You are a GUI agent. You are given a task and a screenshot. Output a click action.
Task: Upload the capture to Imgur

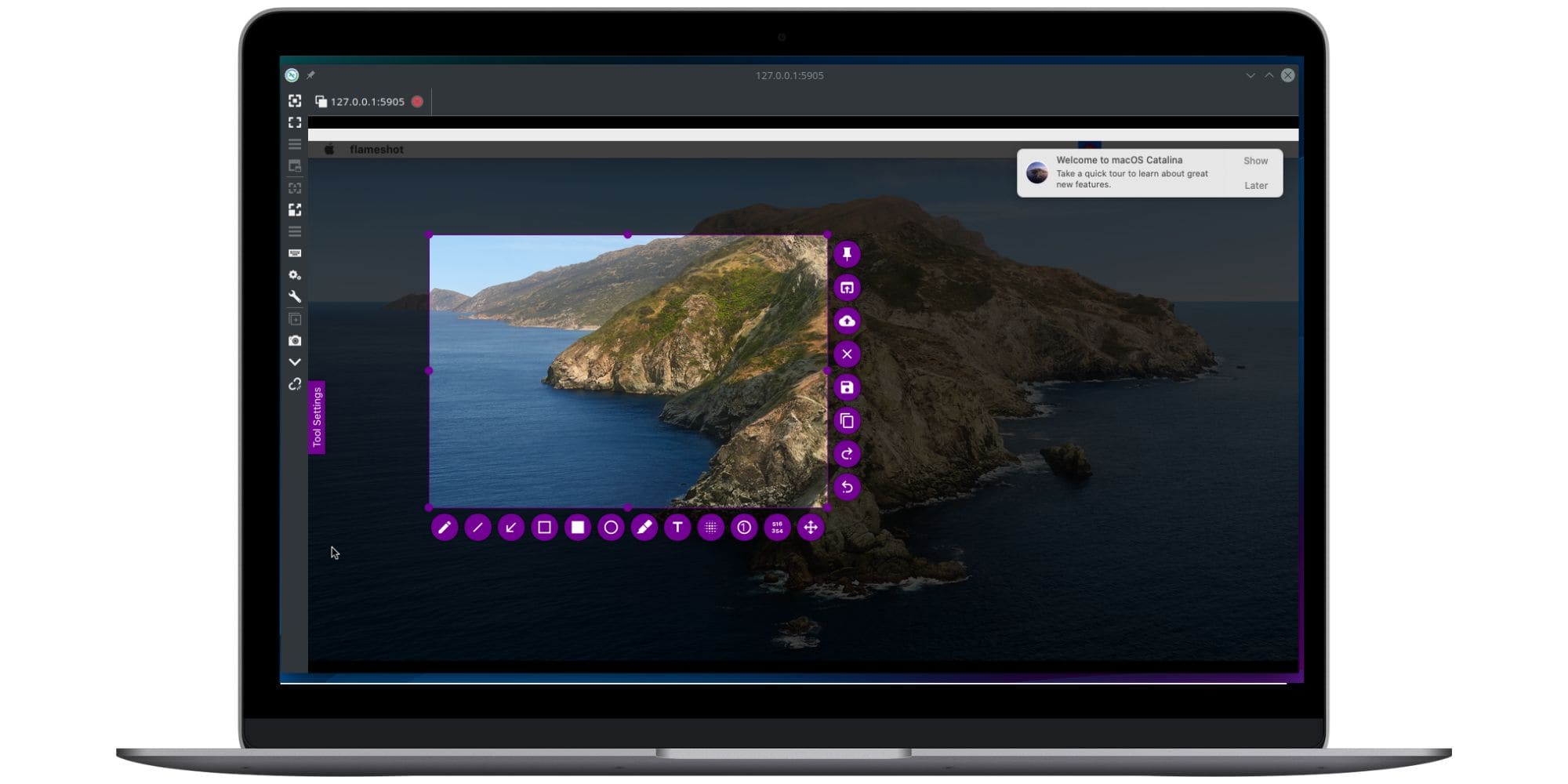[847, 321]
